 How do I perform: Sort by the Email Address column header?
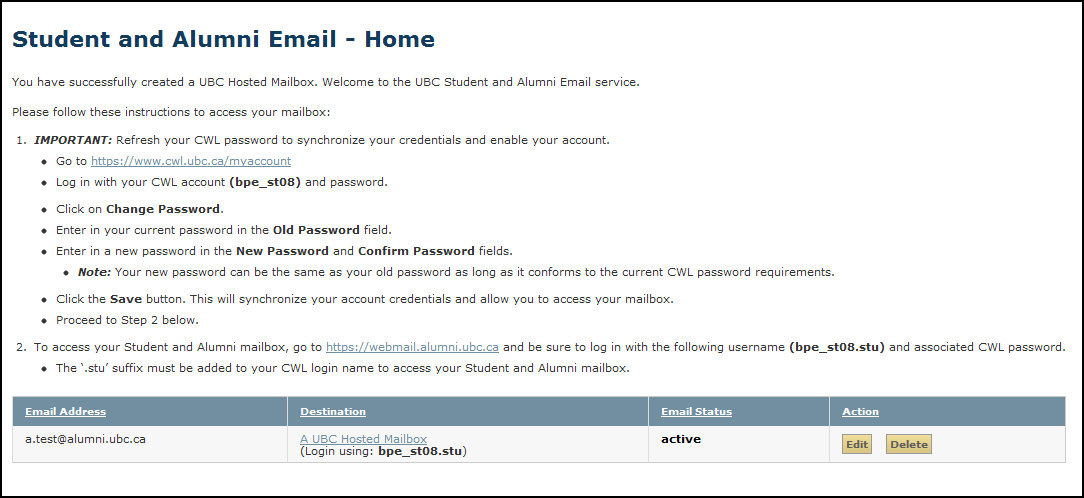point(65,412)
